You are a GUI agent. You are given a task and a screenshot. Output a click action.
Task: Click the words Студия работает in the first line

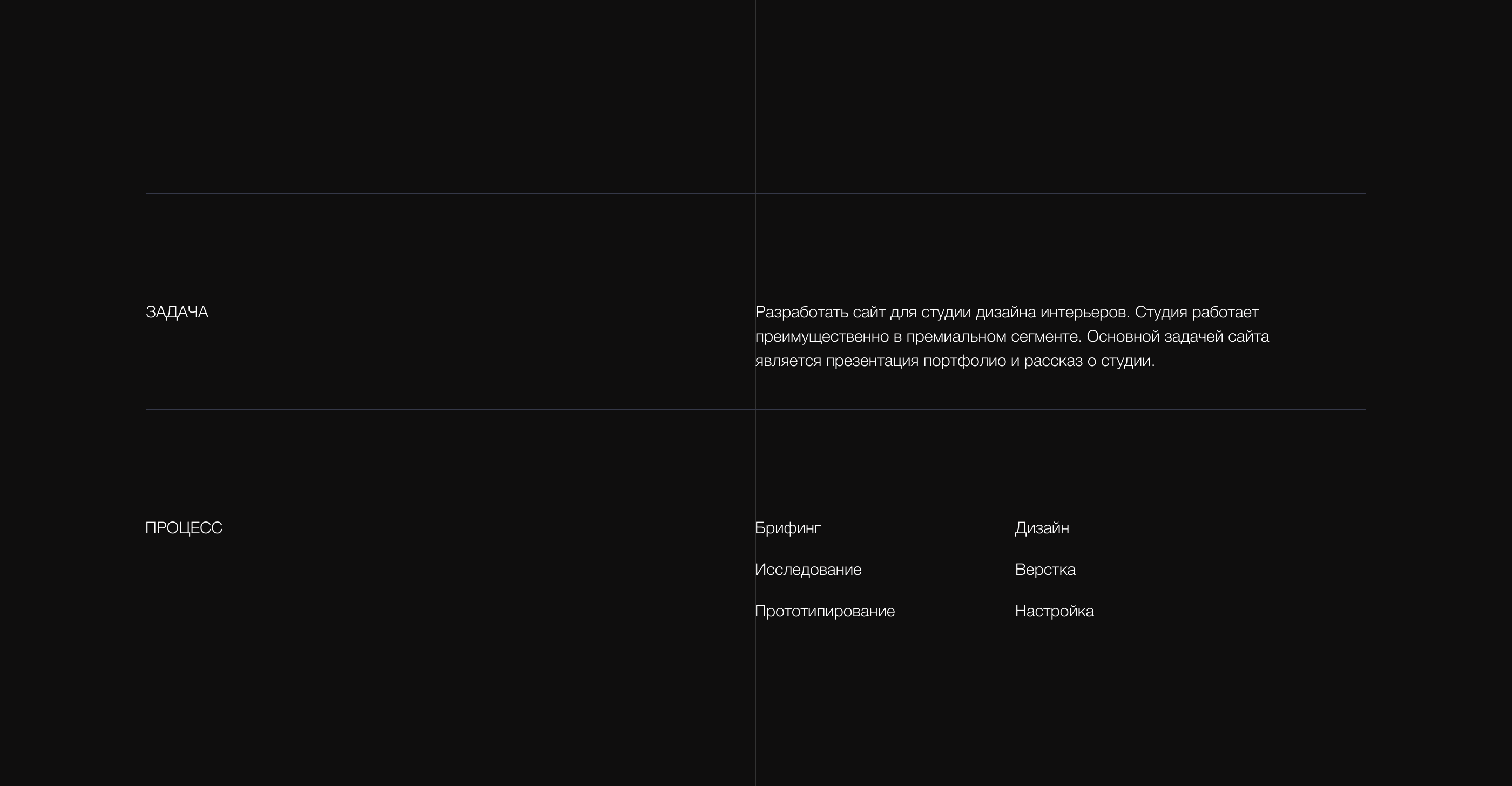pos(1196,312)
